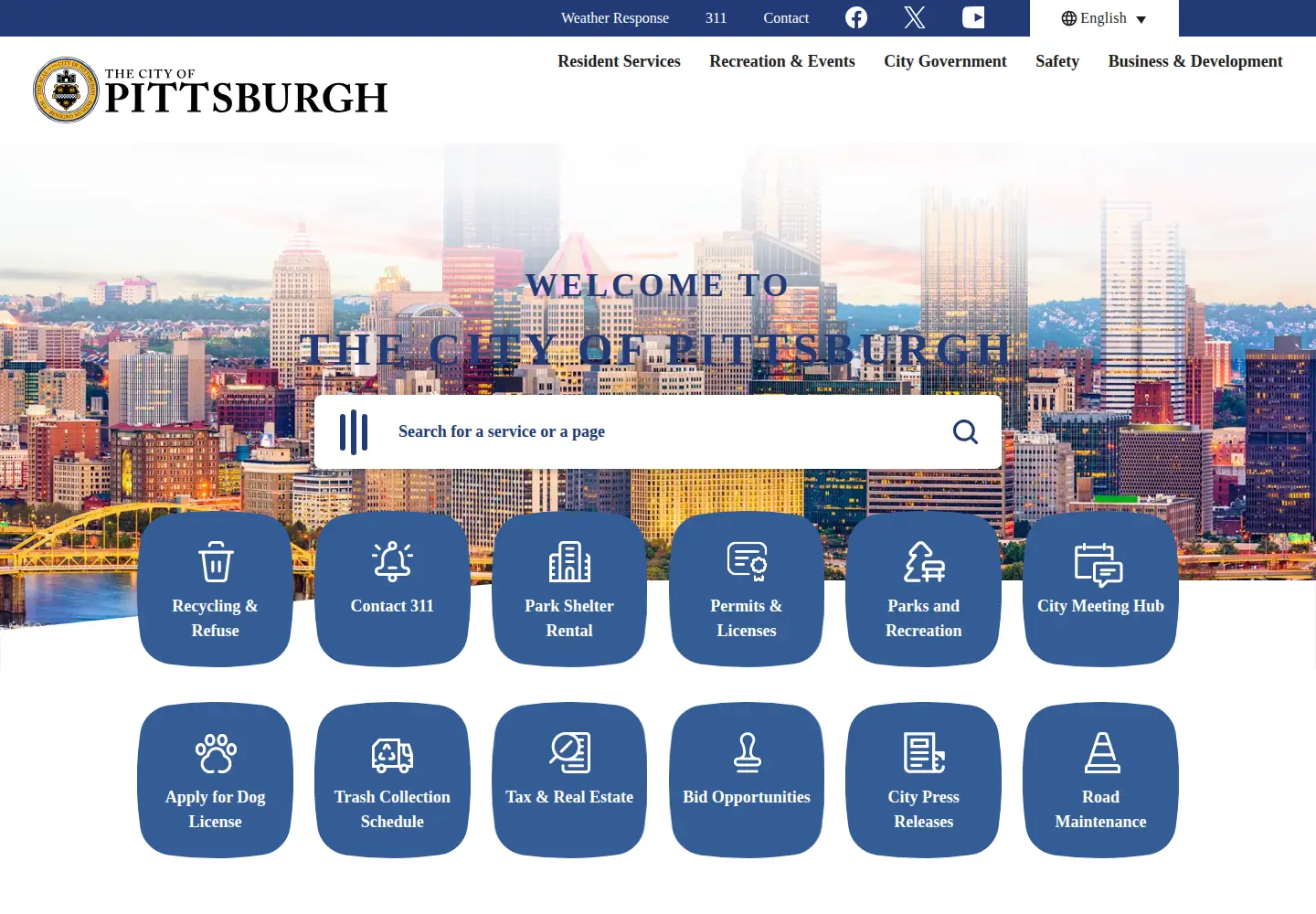Open the Business & Development menu
The height and width of the screenshot is (914, 1316).
pyautogui.click(x=1195, y=61)
